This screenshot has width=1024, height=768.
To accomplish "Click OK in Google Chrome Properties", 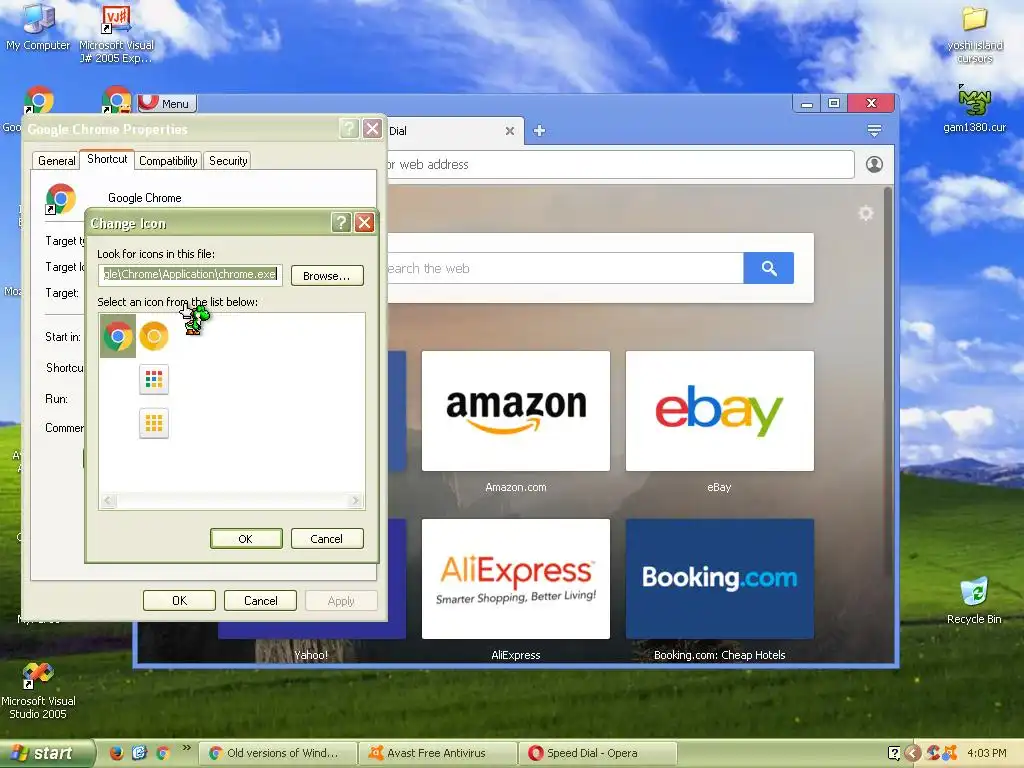I will pos(180,600).
